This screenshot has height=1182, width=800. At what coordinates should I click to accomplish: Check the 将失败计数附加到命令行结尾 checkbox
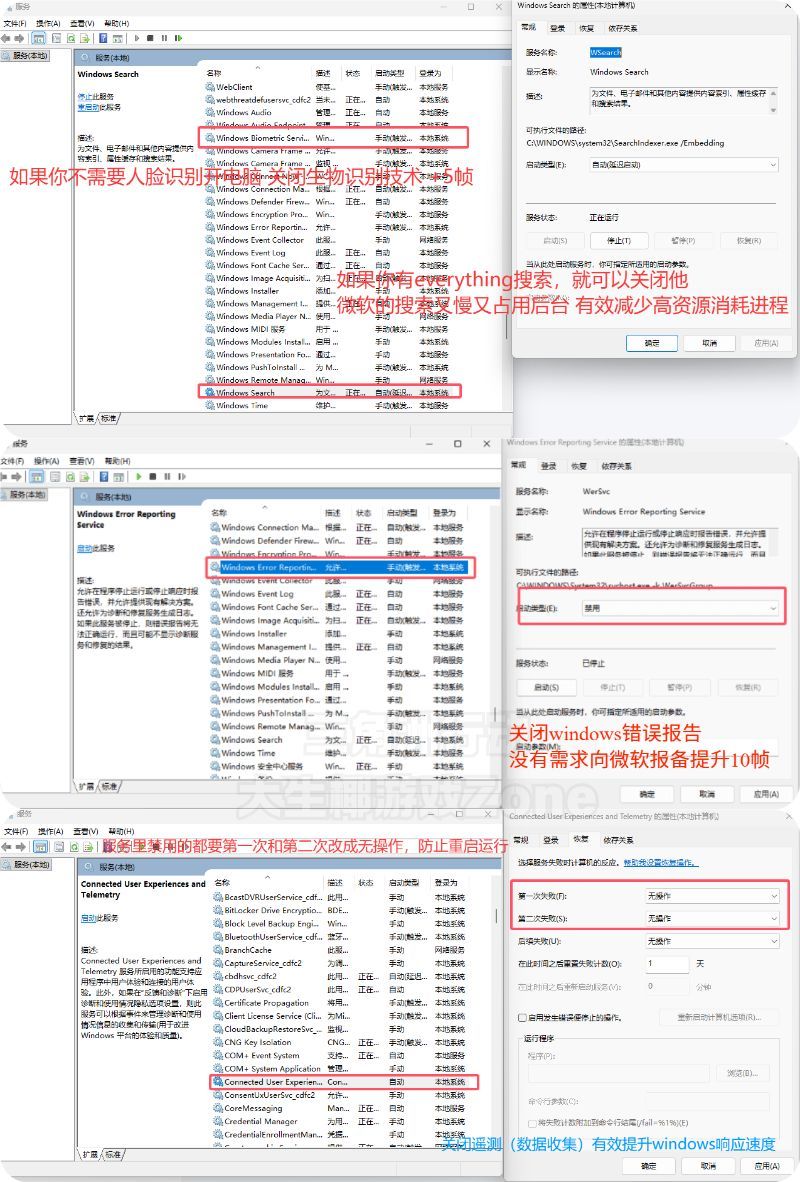(x=532, y=1123)
